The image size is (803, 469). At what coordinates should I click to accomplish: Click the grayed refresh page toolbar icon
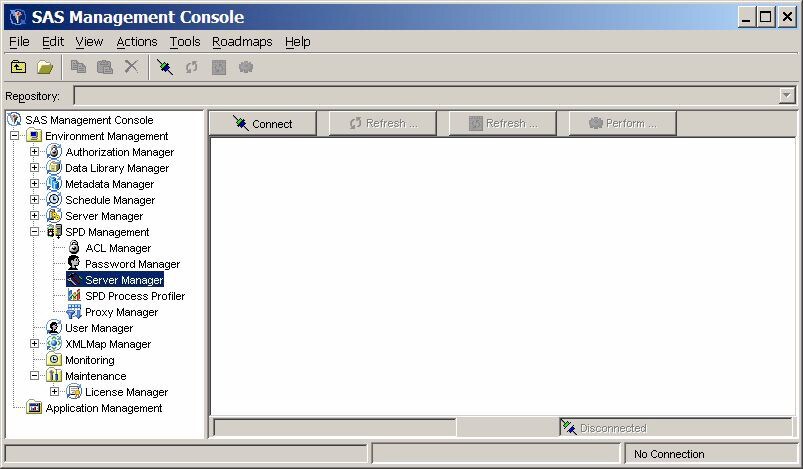point(219,67)
